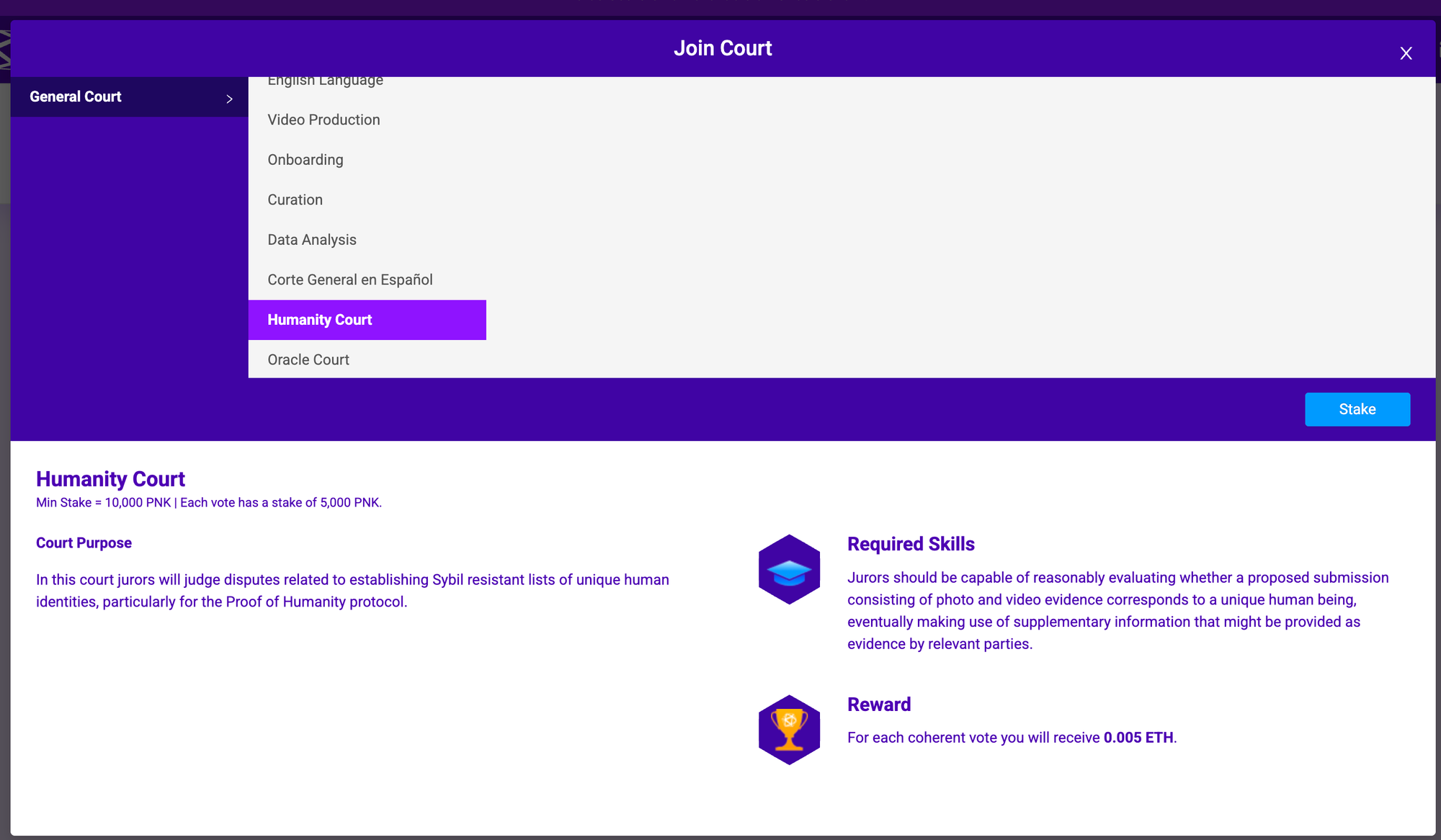This screenshot has height=840, width=1441.
Task: Select the Data Analysis court
Action: (312, 240)
